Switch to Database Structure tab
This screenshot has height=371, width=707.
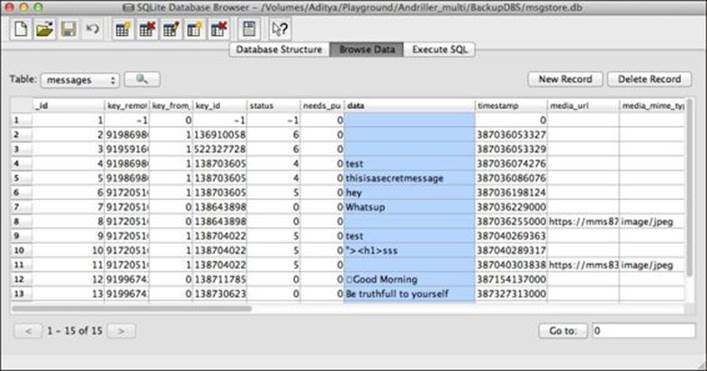pos(279,50)
